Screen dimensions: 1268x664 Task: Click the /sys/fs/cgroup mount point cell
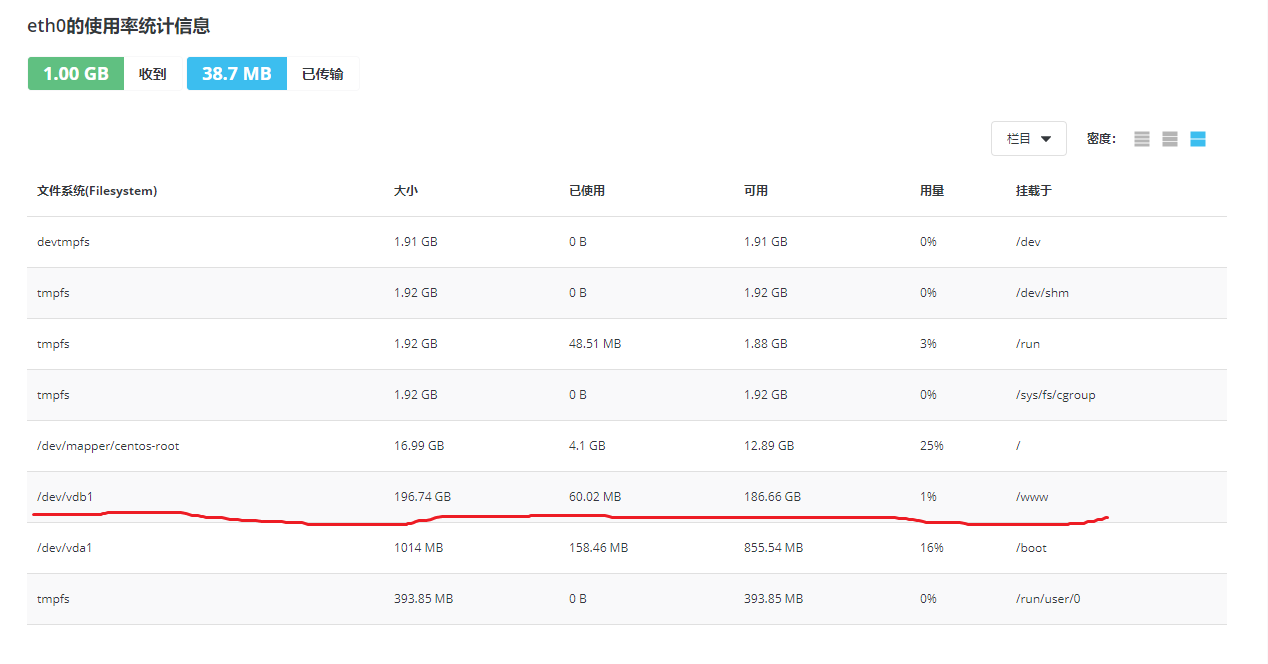pos(1056,395)
